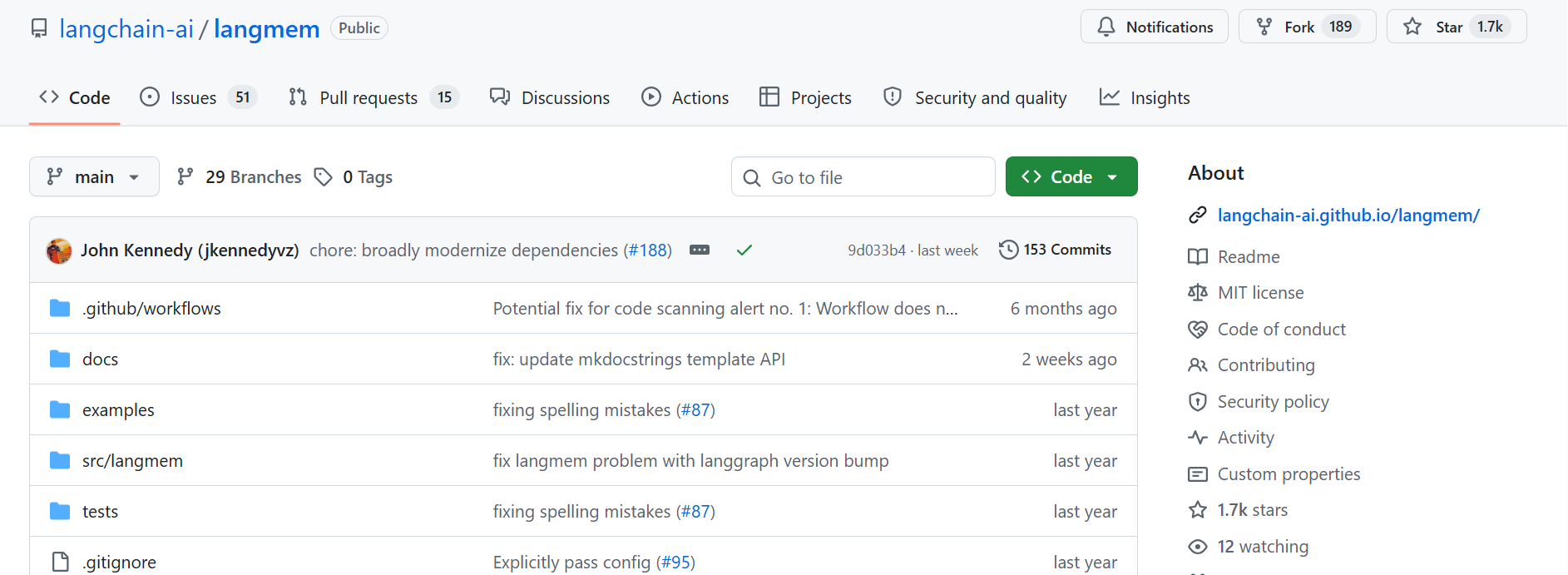Open the Explicitly pass config commit message
Screen dimensions: 1568x575
571,563
